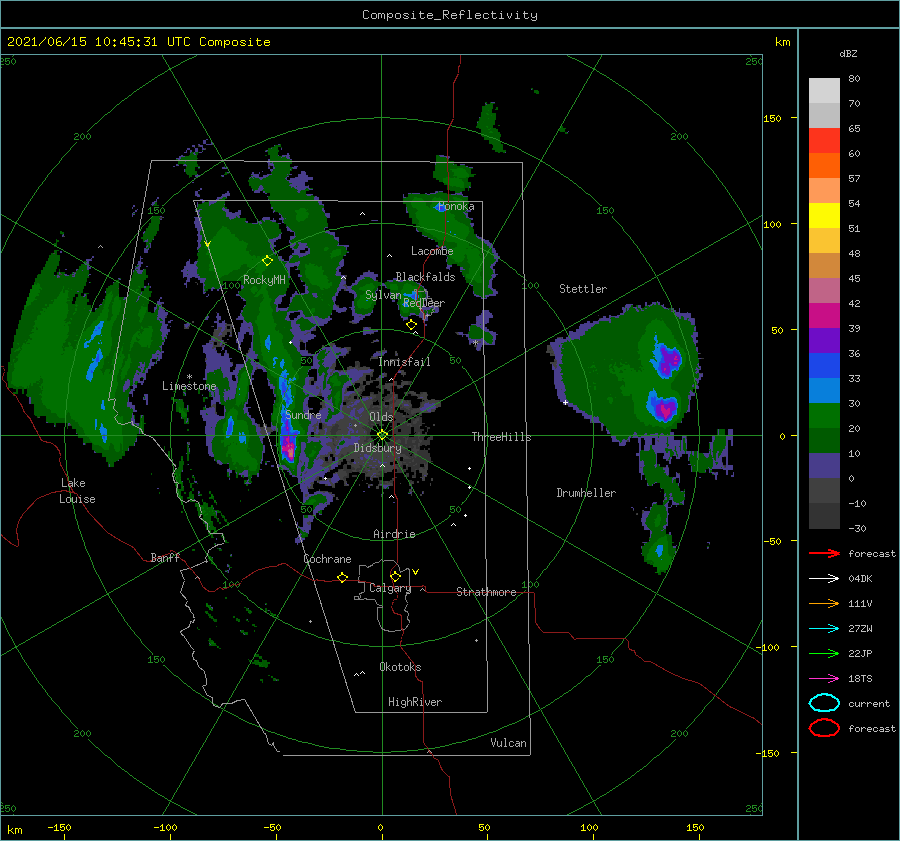The width and height of the screenshot is (900, 841).
Task: Click the ThreeHills label
Action: click(x=501, y=437)
